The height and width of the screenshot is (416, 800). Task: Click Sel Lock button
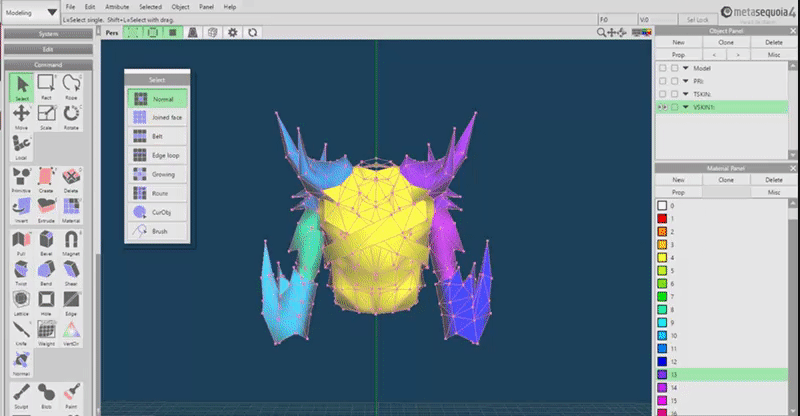coord(697,19)
